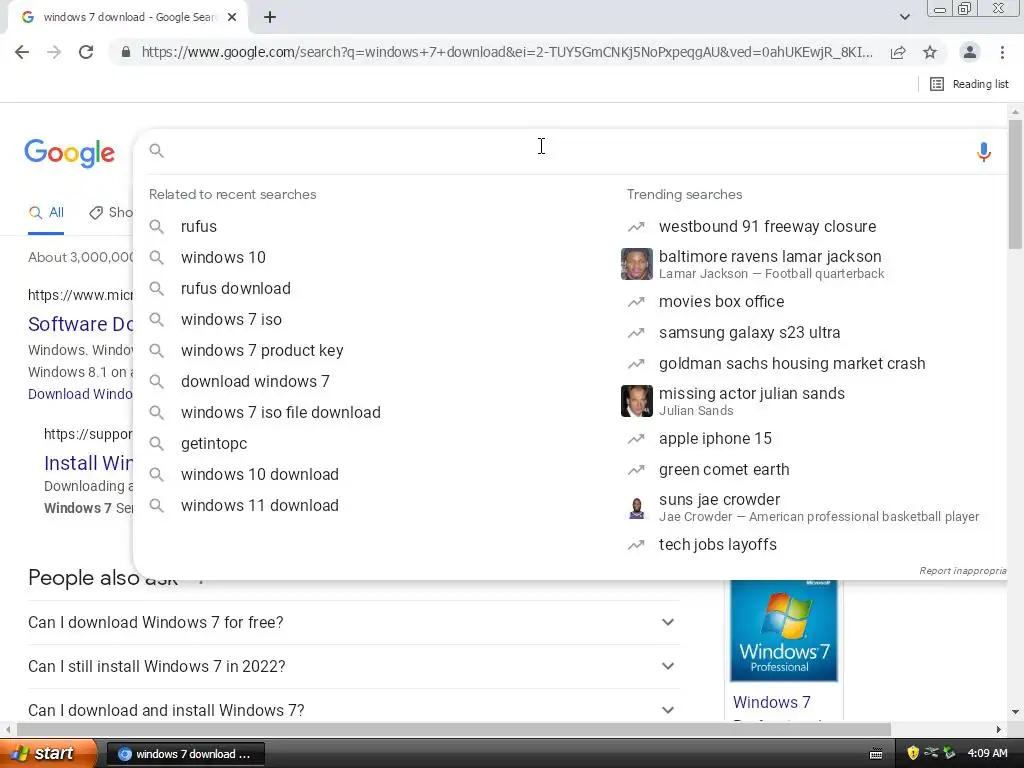Click taskbar item 'windows 7 download'
Screen dimensions: 1024x768
(x=185, y=754)
